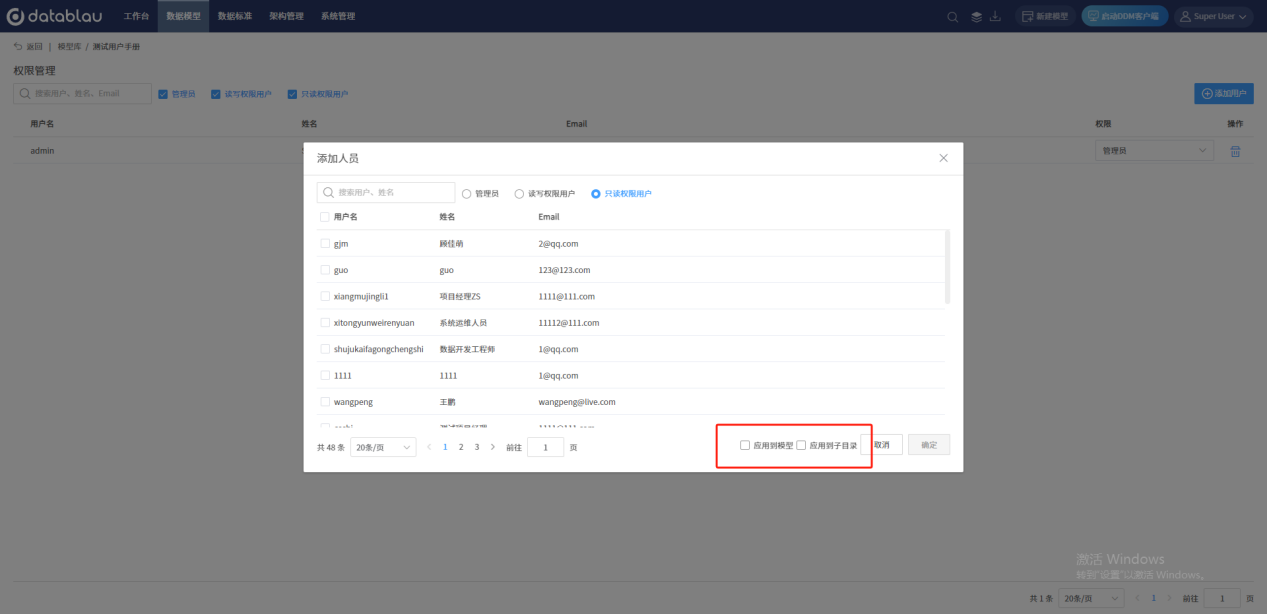Viewport: 1267px width, 614px height.
Task: Open the 架构管理 top menu
Action: click(287, 16)
